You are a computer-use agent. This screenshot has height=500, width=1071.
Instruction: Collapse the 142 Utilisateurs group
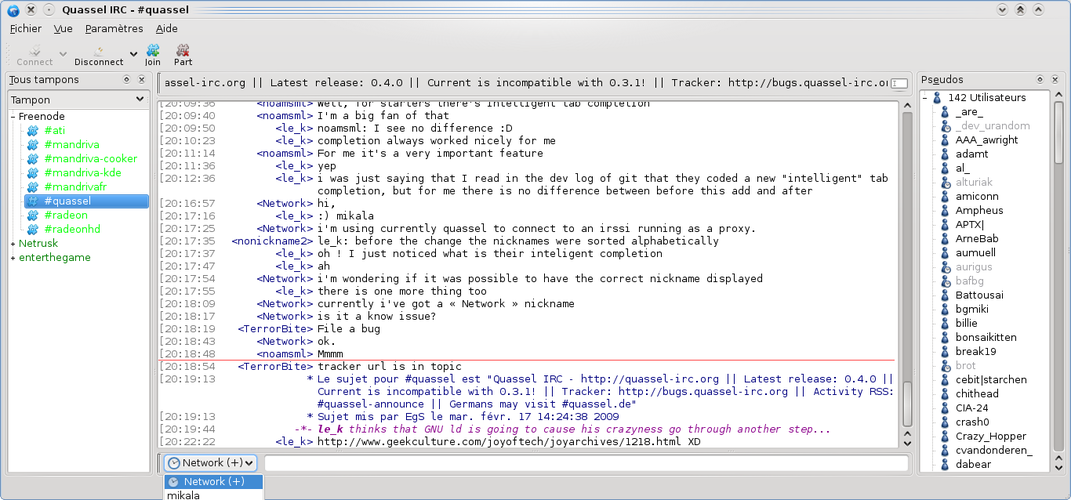tap(925, 98)
